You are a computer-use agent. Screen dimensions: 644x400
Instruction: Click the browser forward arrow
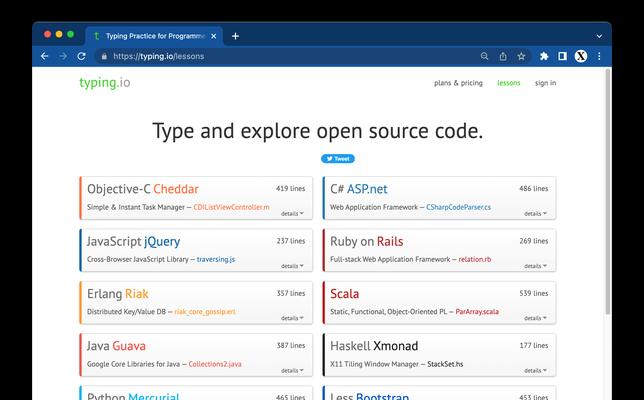point(63,56)
